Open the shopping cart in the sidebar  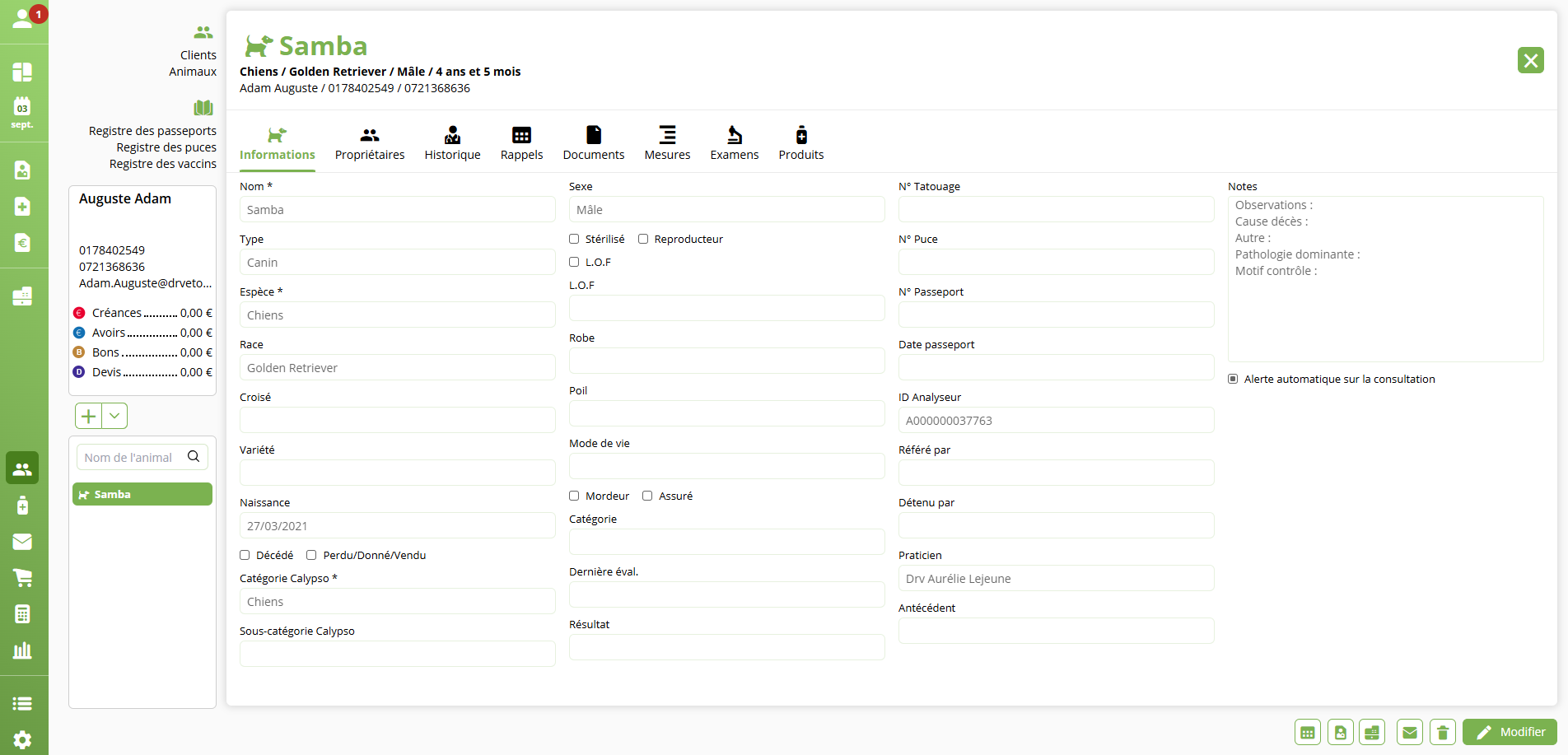pos(23,578)
